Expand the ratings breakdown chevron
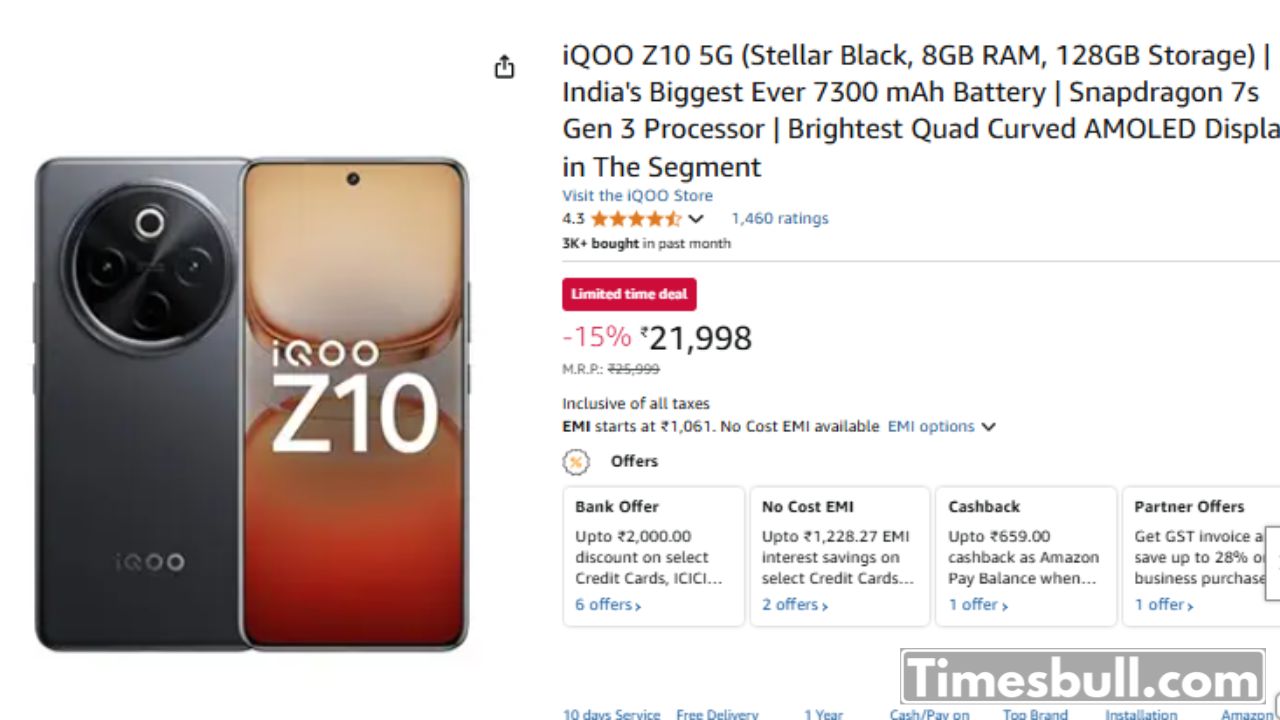Viewport: 1280px width, 720px height. (696, 219)
